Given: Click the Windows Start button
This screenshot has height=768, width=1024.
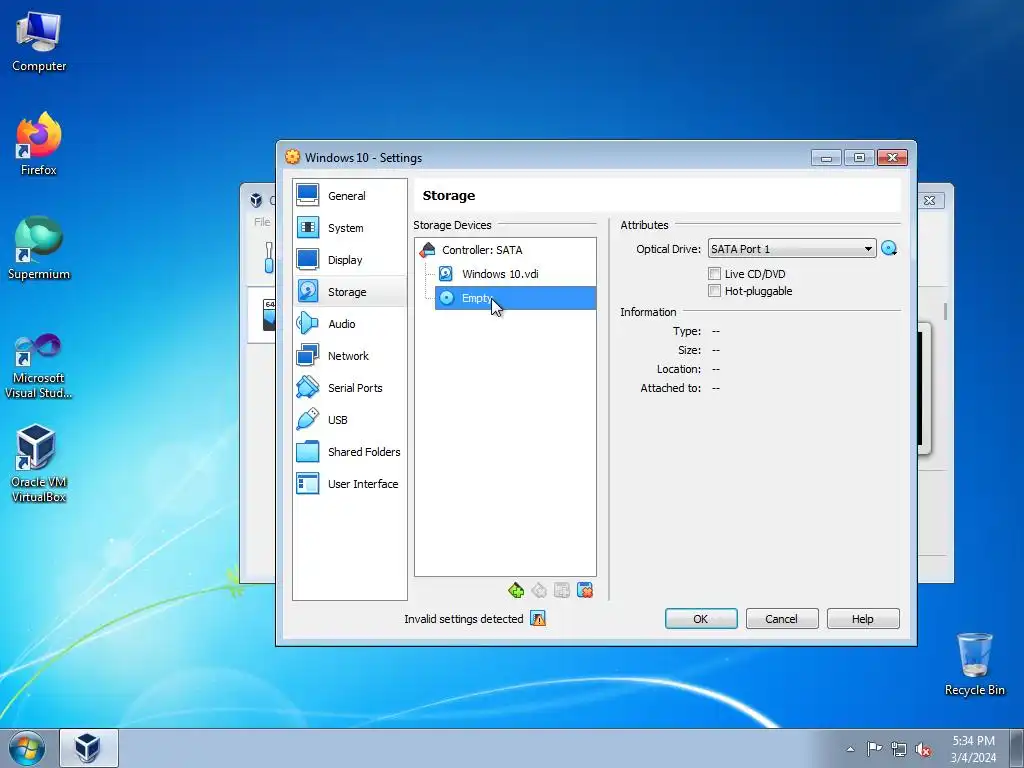Looking at the screenshot, I should pyautogui.click(x=27, y=748).
